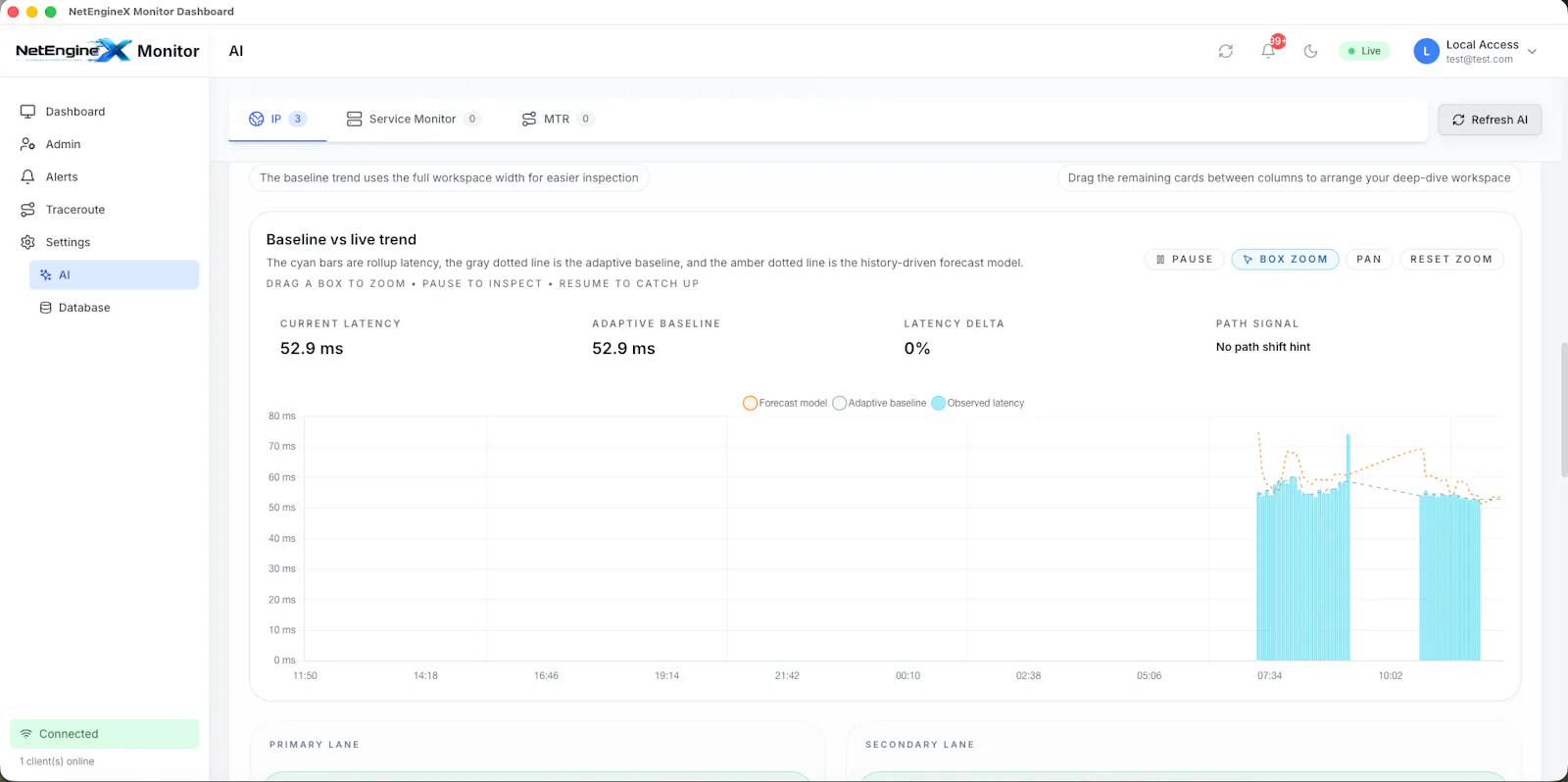
Task: Pause the live chart
Action: [x=1184, y=260]
